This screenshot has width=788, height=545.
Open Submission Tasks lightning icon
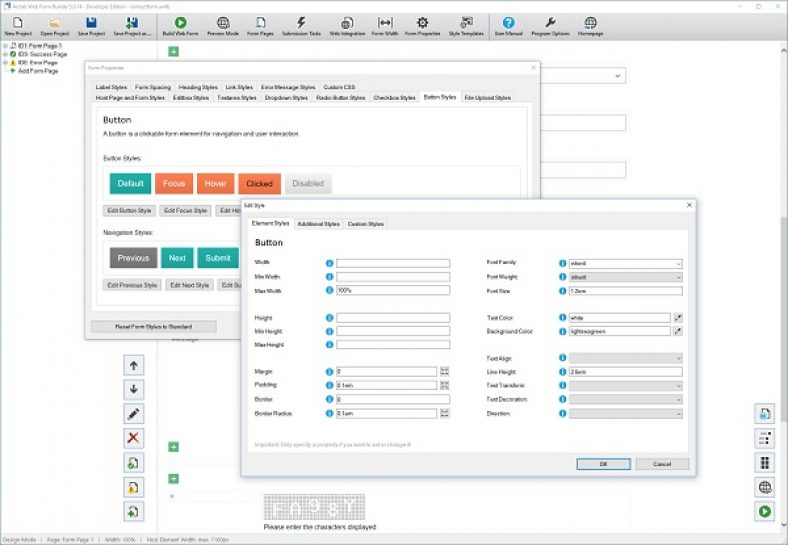click(x=301, y=23)
